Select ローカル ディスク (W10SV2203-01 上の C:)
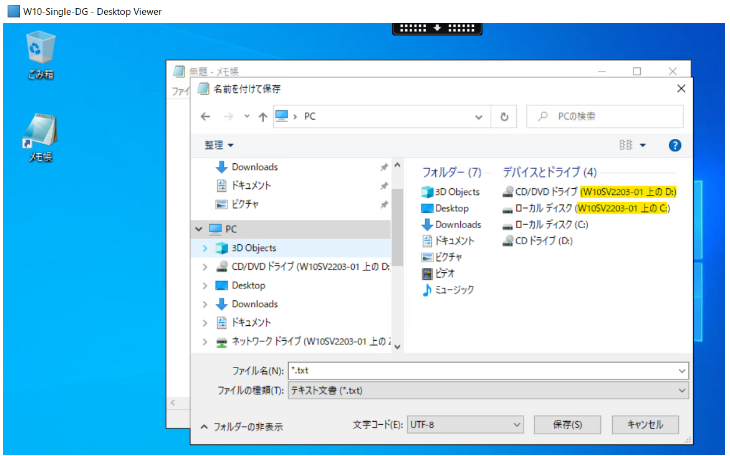This screenshot has width=730, height=456. point(586,208)
